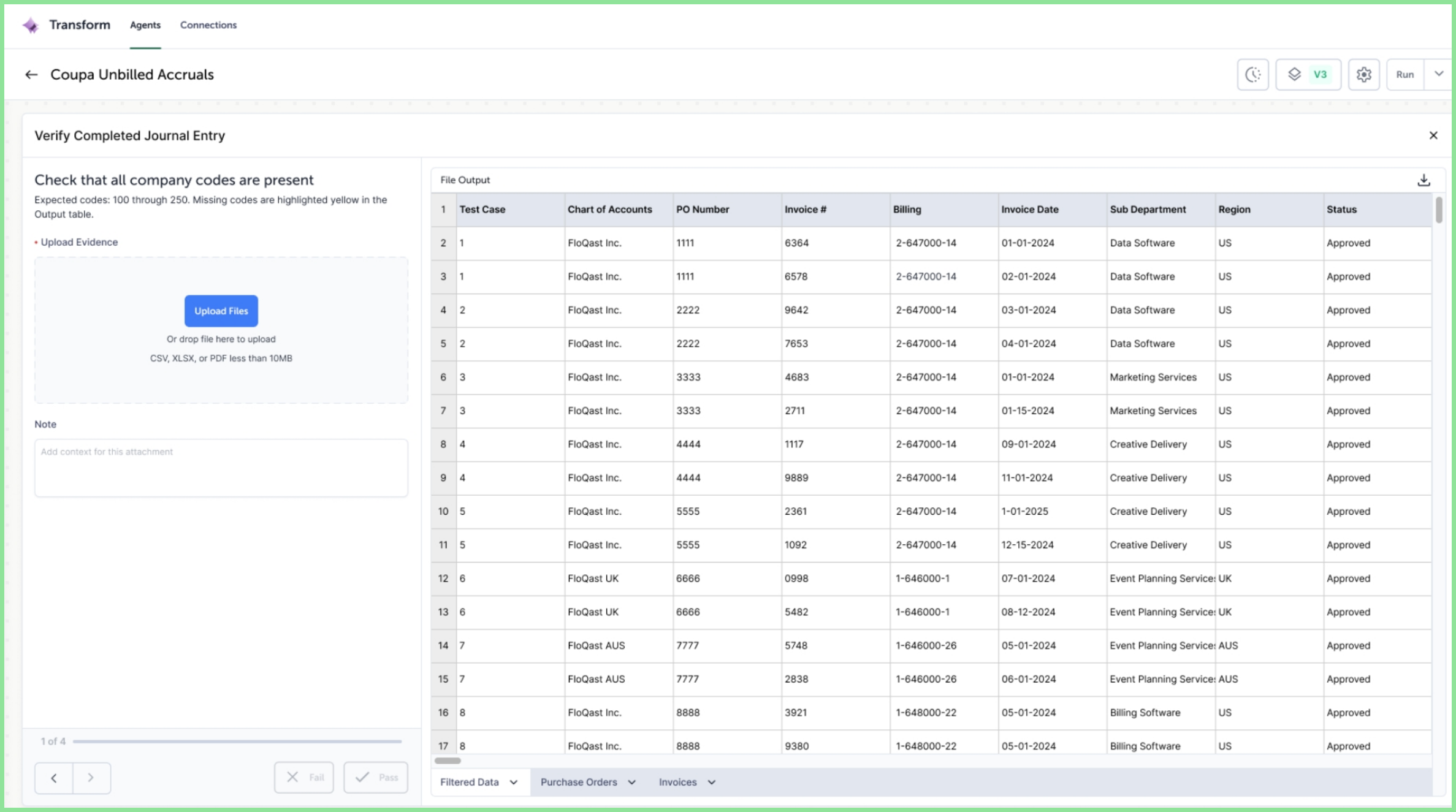Click the step progress bar
The image size is (1456, 812).
pos(237,742)
